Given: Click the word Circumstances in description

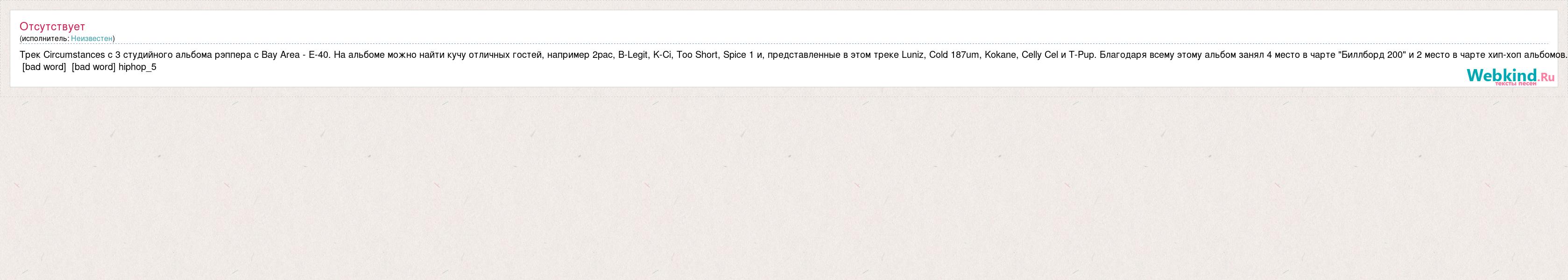Looking at the screenshot, I should pyautogui.click(x=74, y=55).
